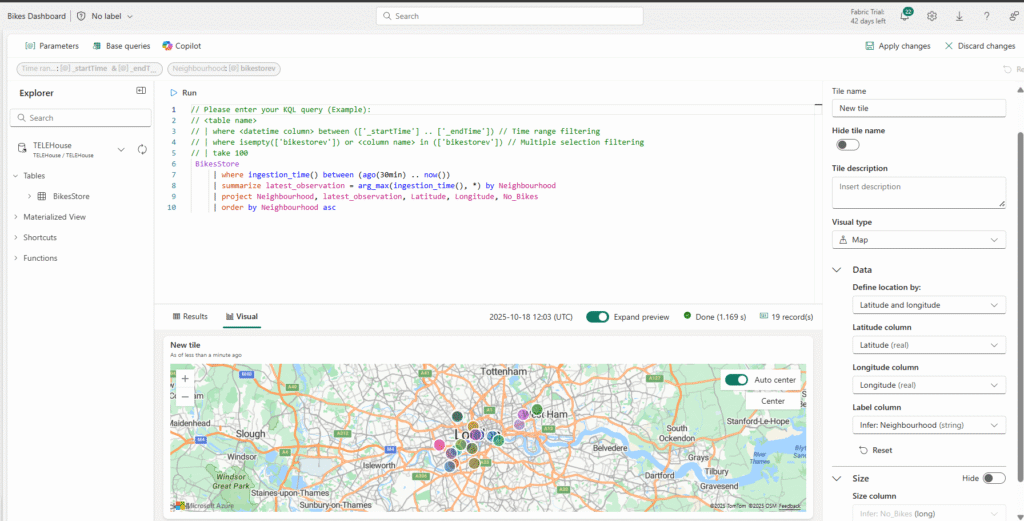Open the notifications bell icon
1024x521 pixels.
(905, 16)
